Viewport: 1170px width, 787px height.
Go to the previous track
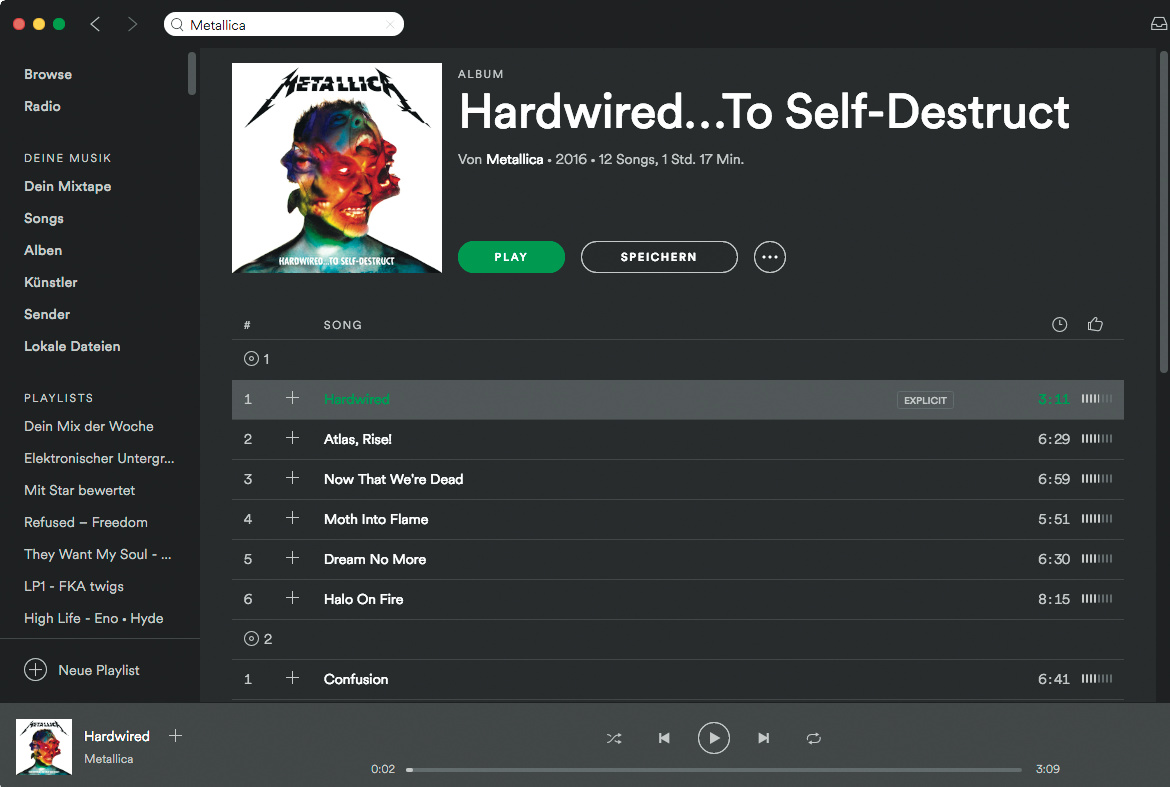(664, 739)
